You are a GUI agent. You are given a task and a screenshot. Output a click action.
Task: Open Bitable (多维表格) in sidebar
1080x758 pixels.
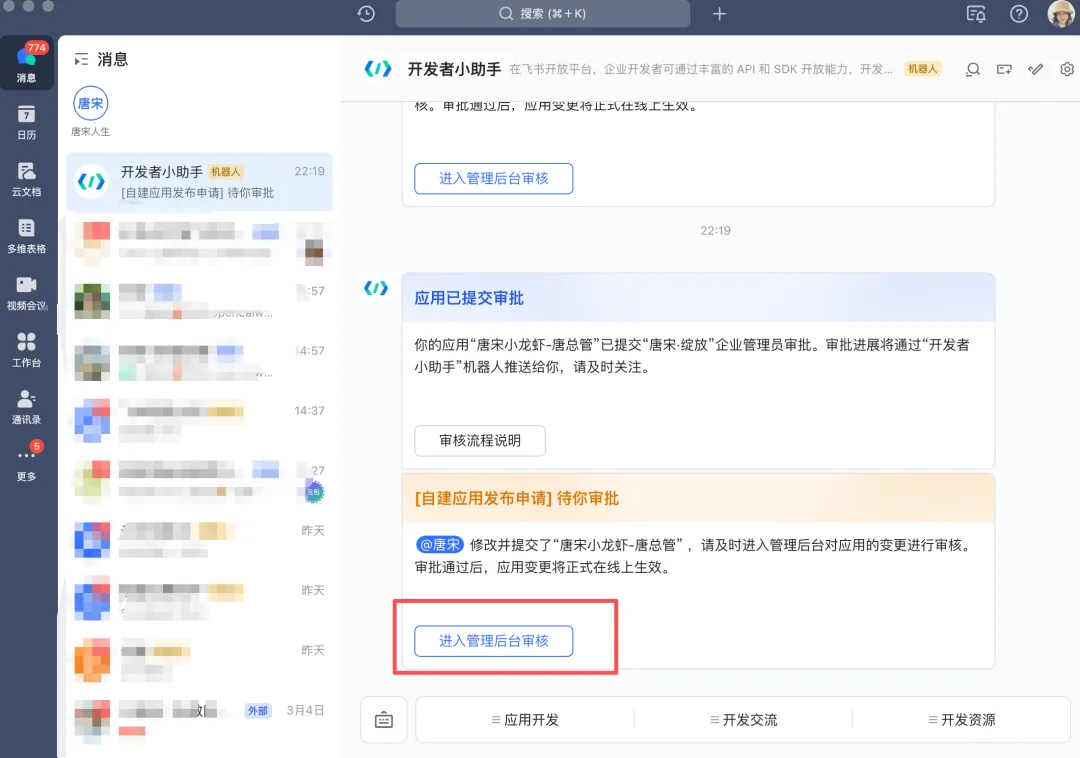27,236
